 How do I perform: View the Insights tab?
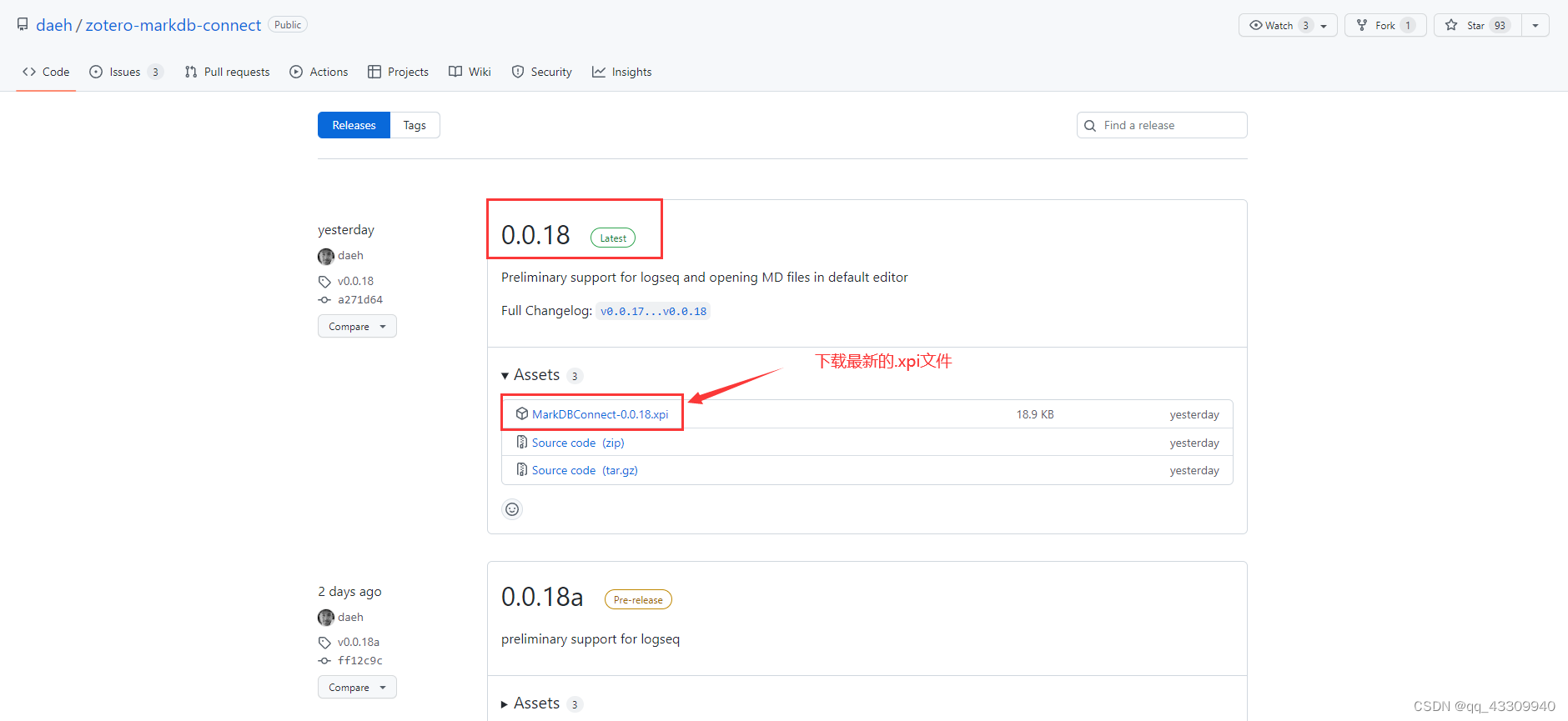tap(621, 72)
